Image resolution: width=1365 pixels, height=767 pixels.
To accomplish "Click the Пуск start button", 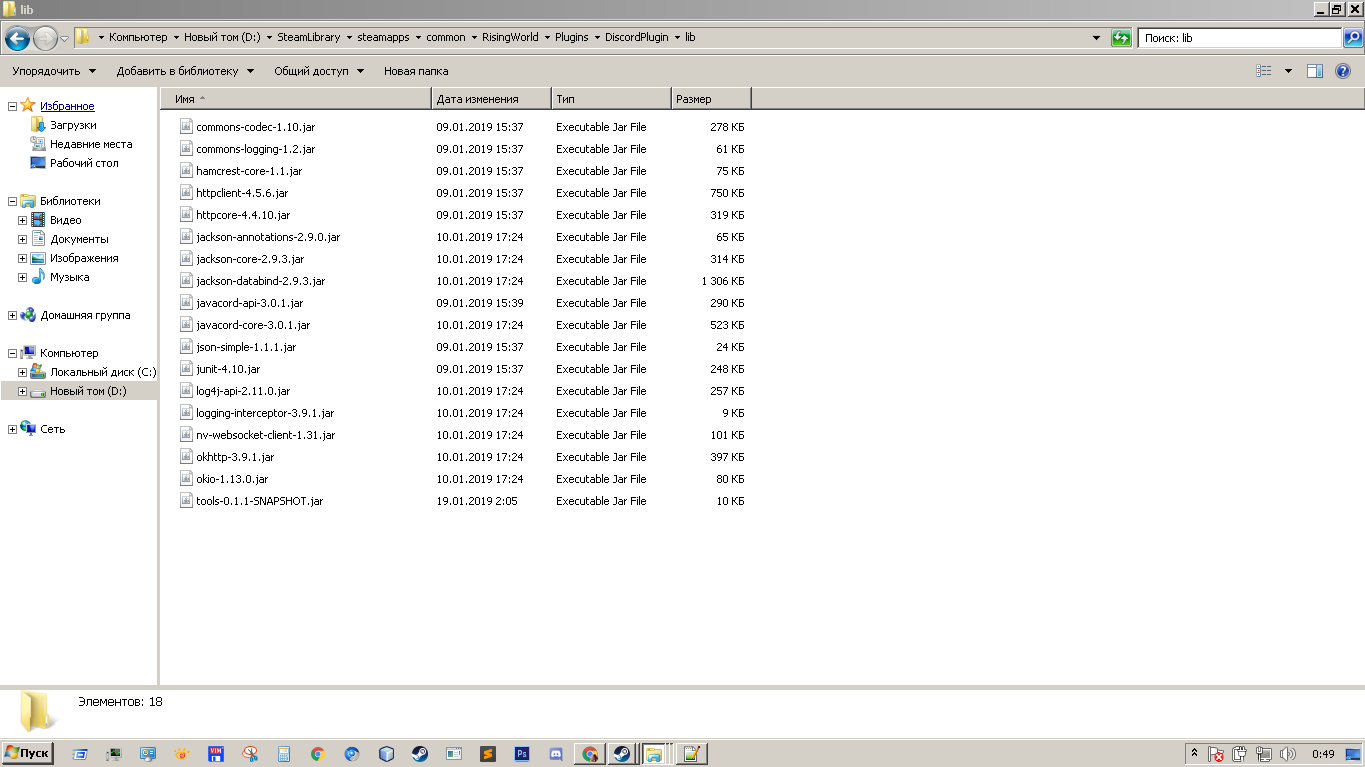I will (x=28, y=753).
